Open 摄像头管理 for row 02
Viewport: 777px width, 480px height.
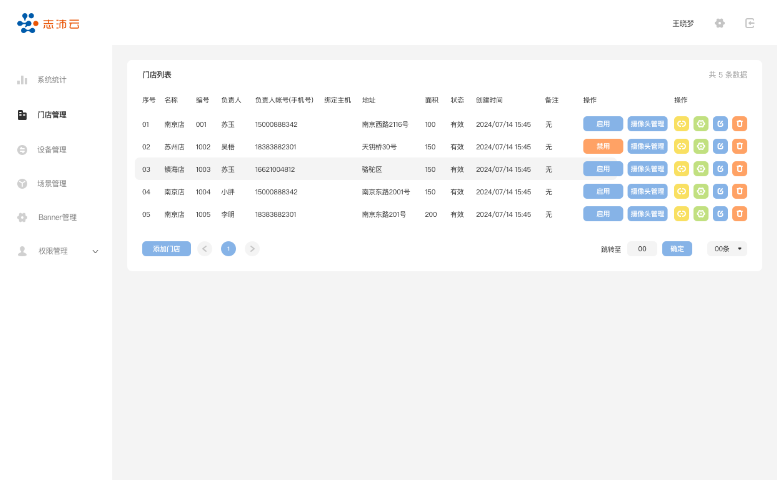[647, 146]
